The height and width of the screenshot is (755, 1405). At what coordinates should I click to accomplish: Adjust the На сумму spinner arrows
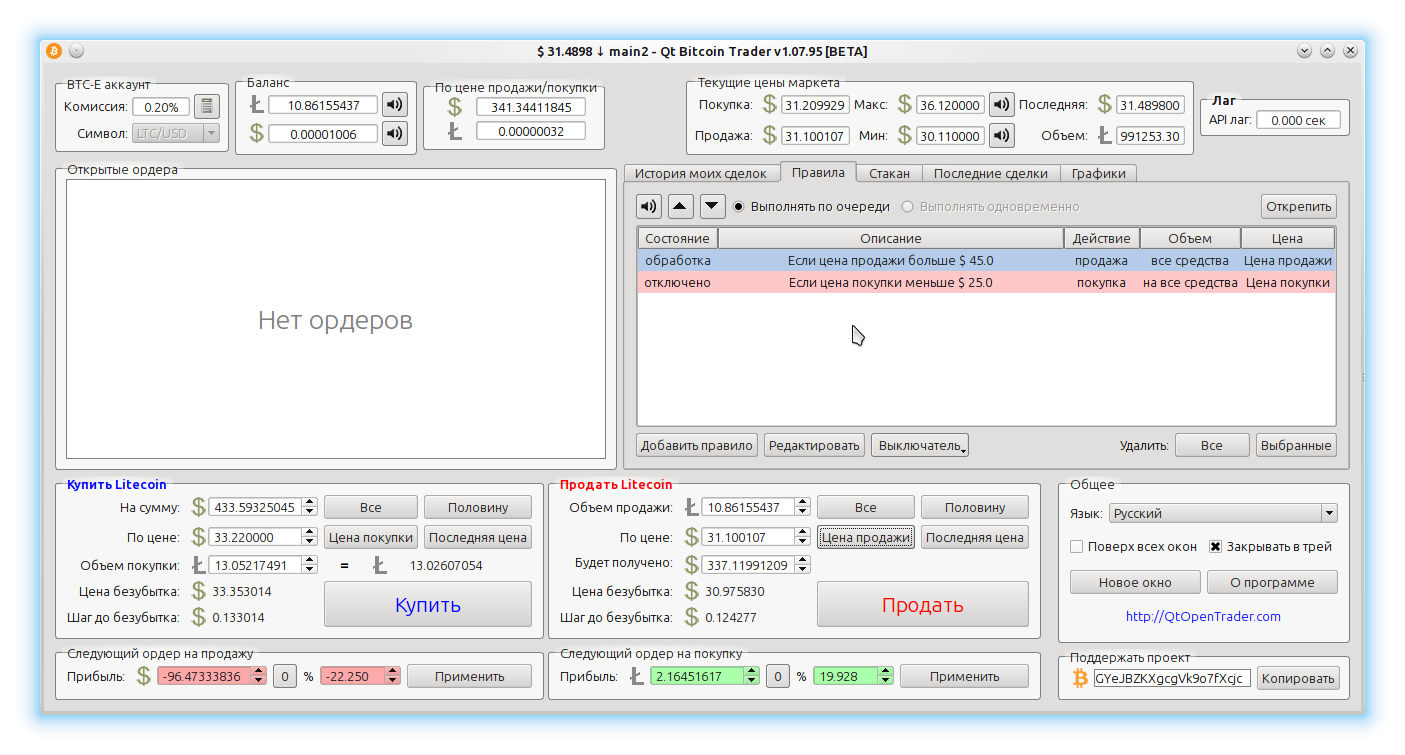pyautogui.click(x=310, y=507)
